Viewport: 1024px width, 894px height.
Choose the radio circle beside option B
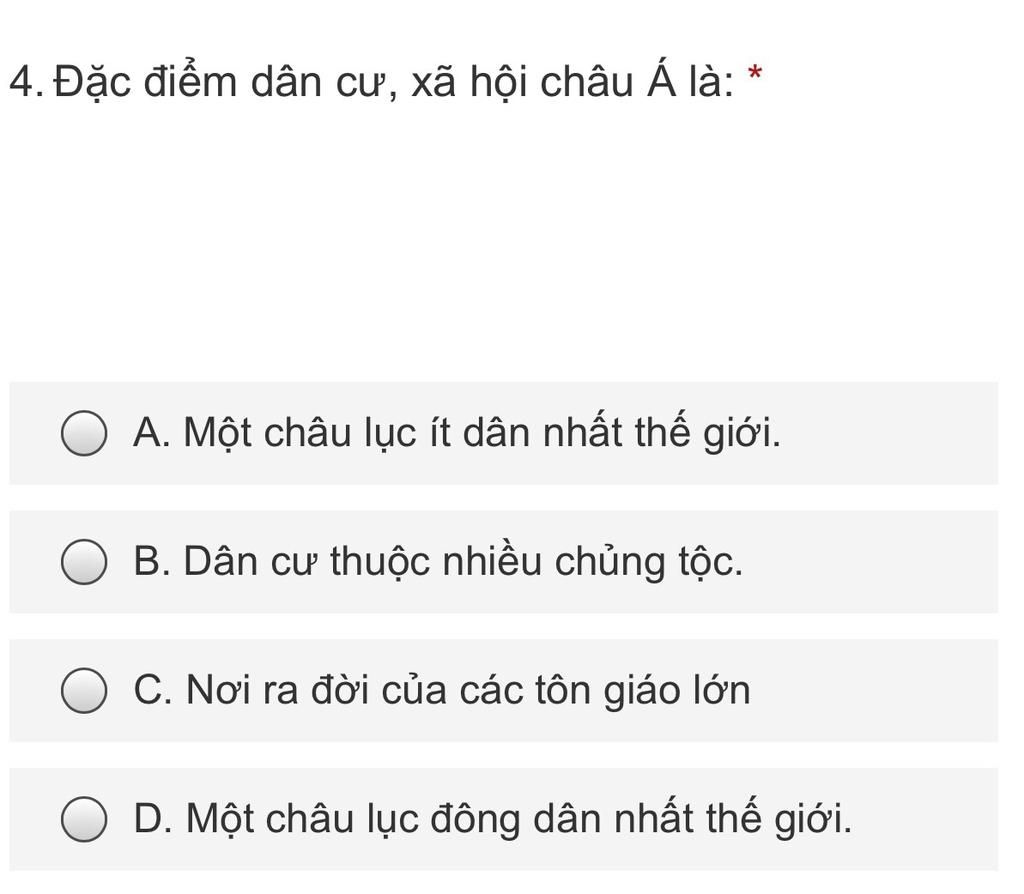tap(84, 562)
